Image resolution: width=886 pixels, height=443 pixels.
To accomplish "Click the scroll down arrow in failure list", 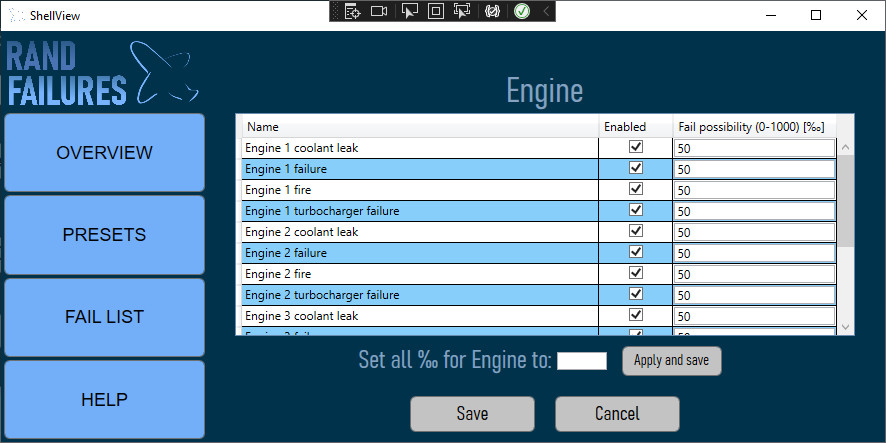I will pyautogui.click(x=846, y=326).
